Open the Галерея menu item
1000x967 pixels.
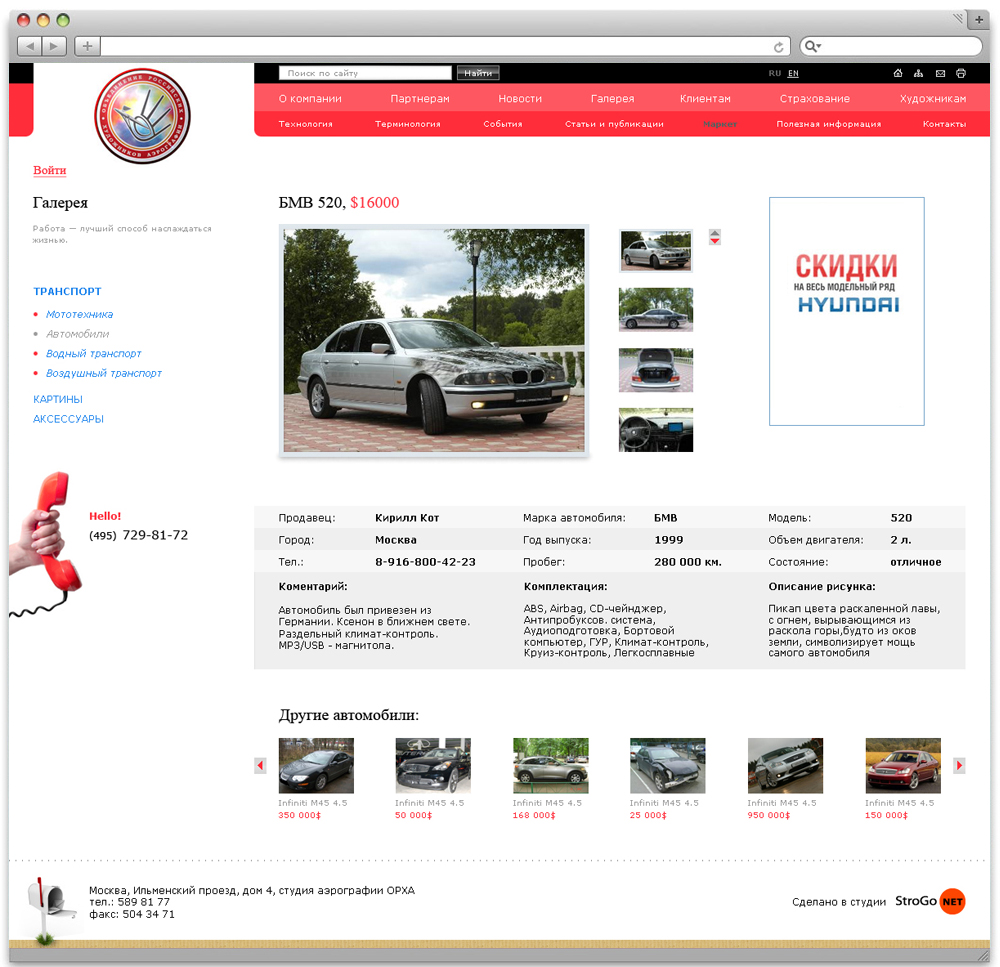tap(612, 99)
